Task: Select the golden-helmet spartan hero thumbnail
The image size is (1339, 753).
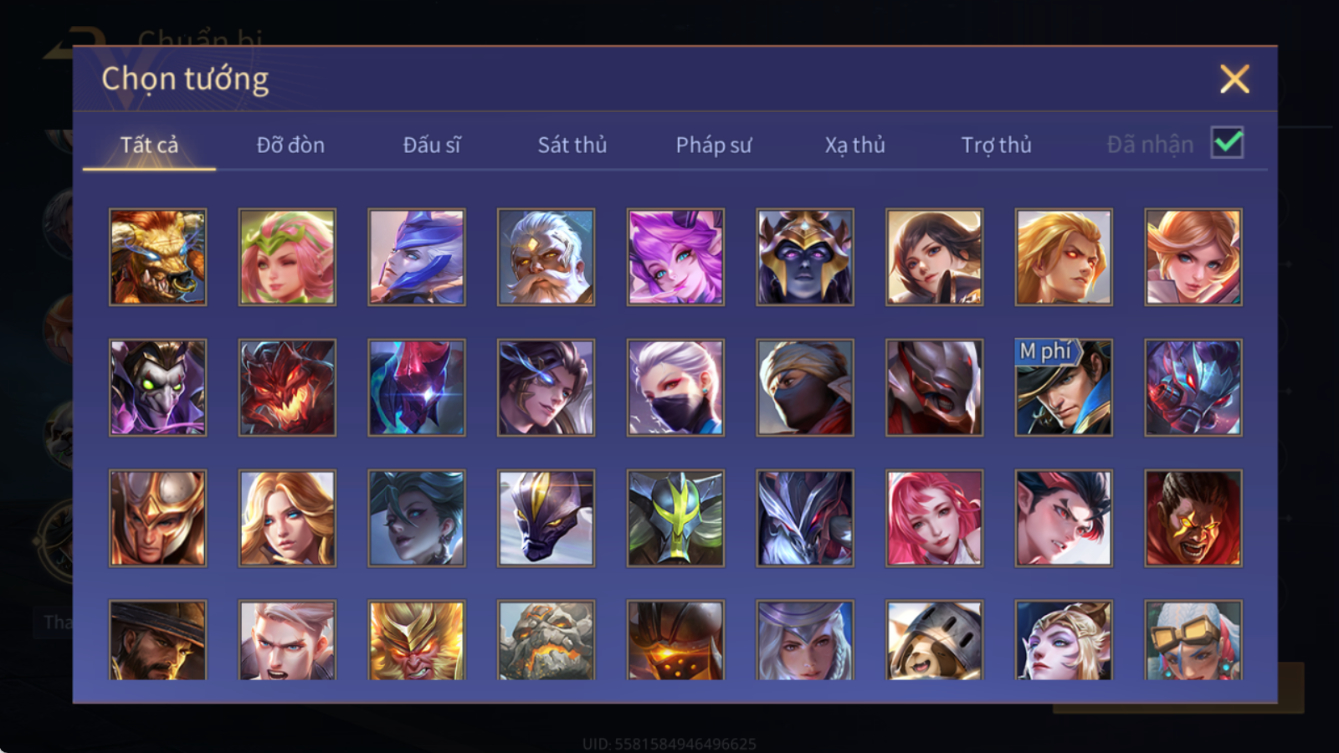Action: coord(158,518)
